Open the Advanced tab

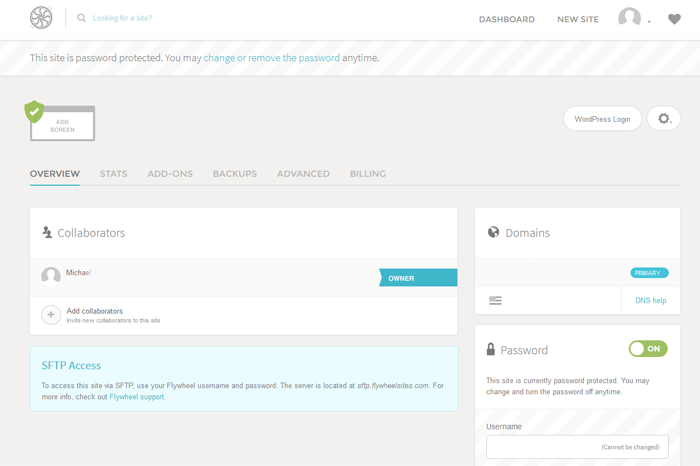click(303, 174)
